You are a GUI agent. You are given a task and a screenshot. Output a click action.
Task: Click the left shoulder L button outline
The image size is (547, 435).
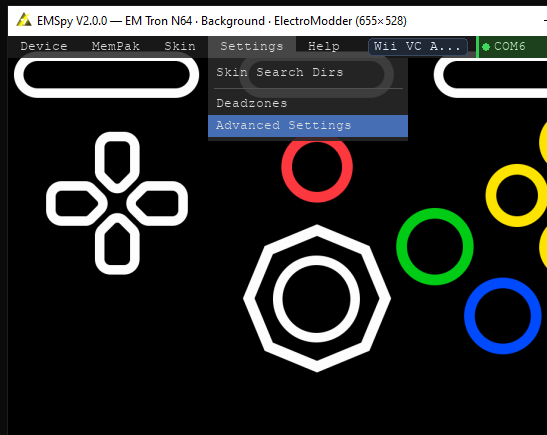(x=106, y=75)
